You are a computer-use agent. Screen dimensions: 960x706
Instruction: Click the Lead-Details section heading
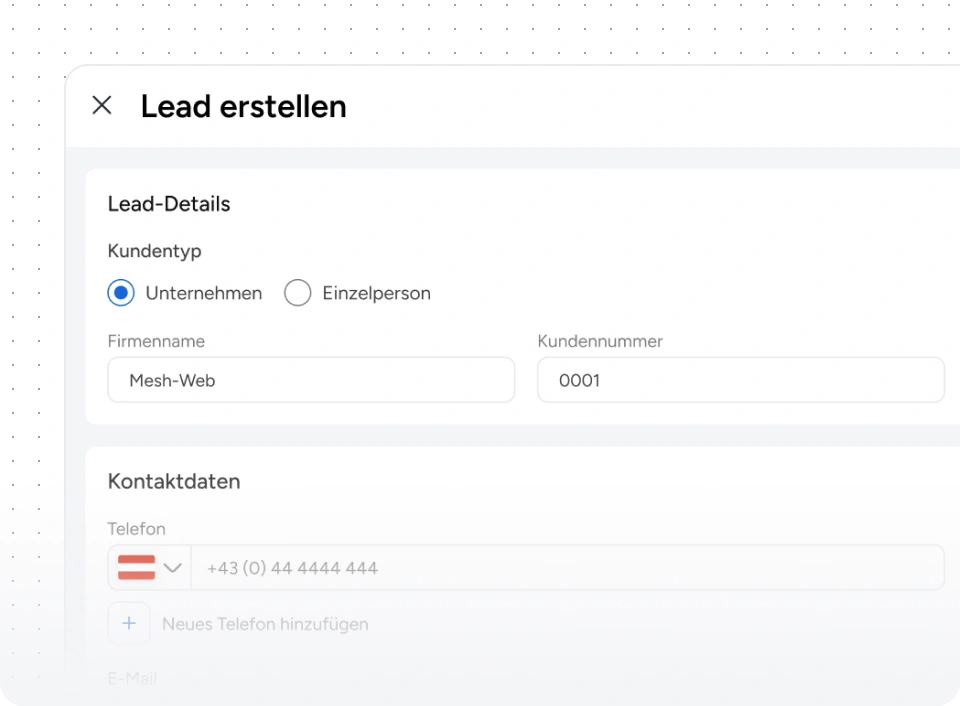[169, 204]
